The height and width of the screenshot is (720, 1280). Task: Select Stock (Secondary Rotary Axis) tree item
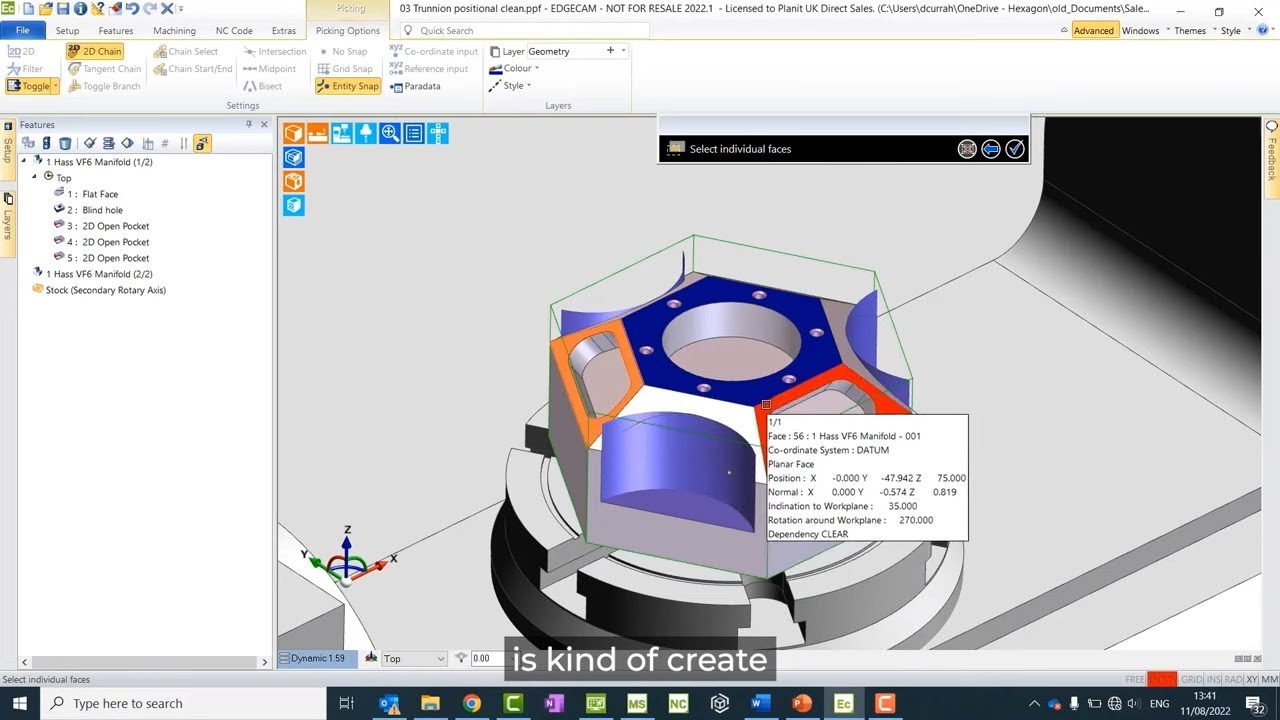(98, 290)
